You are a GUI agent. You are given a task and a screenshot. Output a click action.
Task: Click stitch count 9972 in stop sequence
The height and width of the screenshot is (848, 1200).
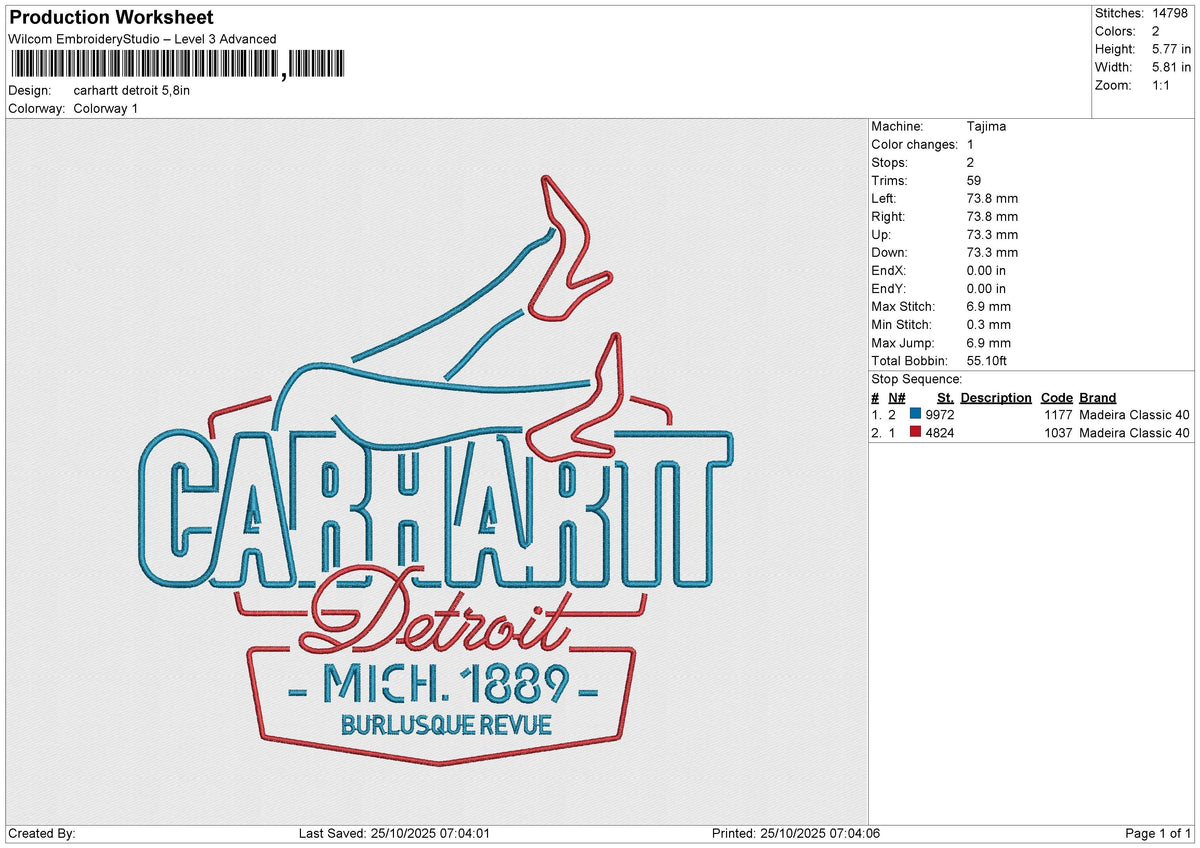coord(941,414)
